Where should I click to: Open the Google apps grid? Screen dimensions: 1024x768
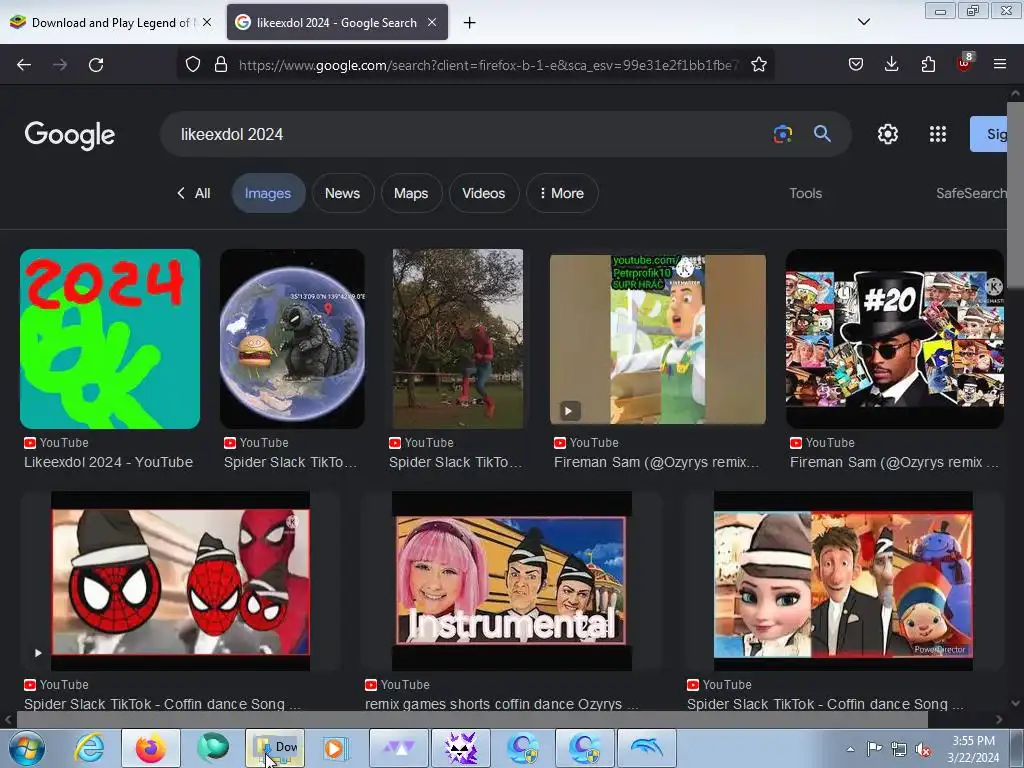tap(938, 134)
